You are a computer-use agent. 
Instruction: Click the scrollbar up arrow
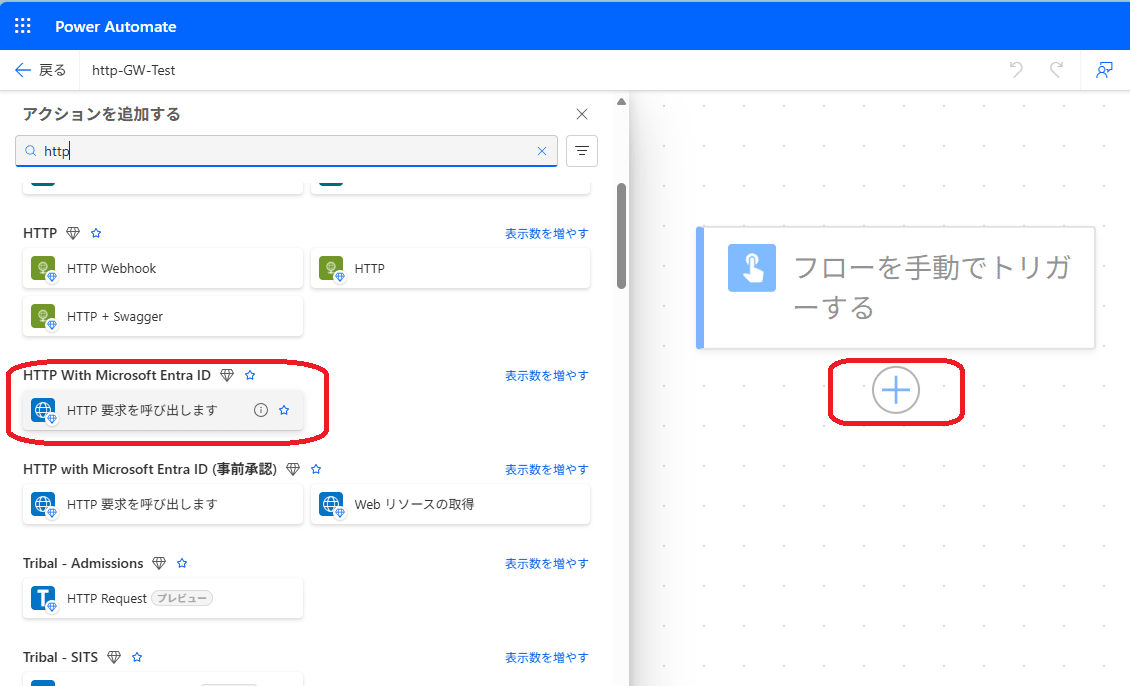point(621,102)
